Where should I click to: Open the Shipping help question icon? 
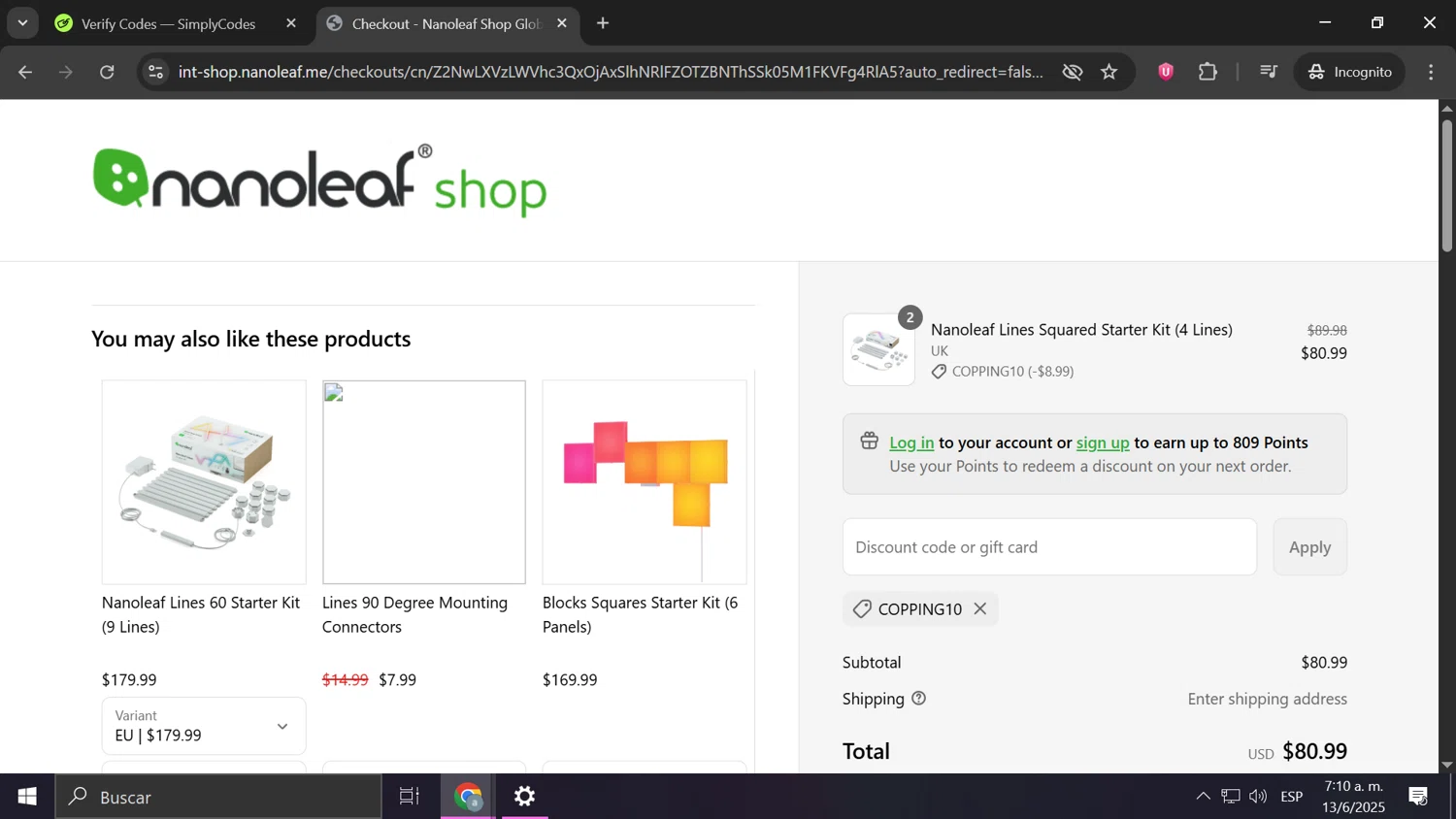(x=918, y=699)
